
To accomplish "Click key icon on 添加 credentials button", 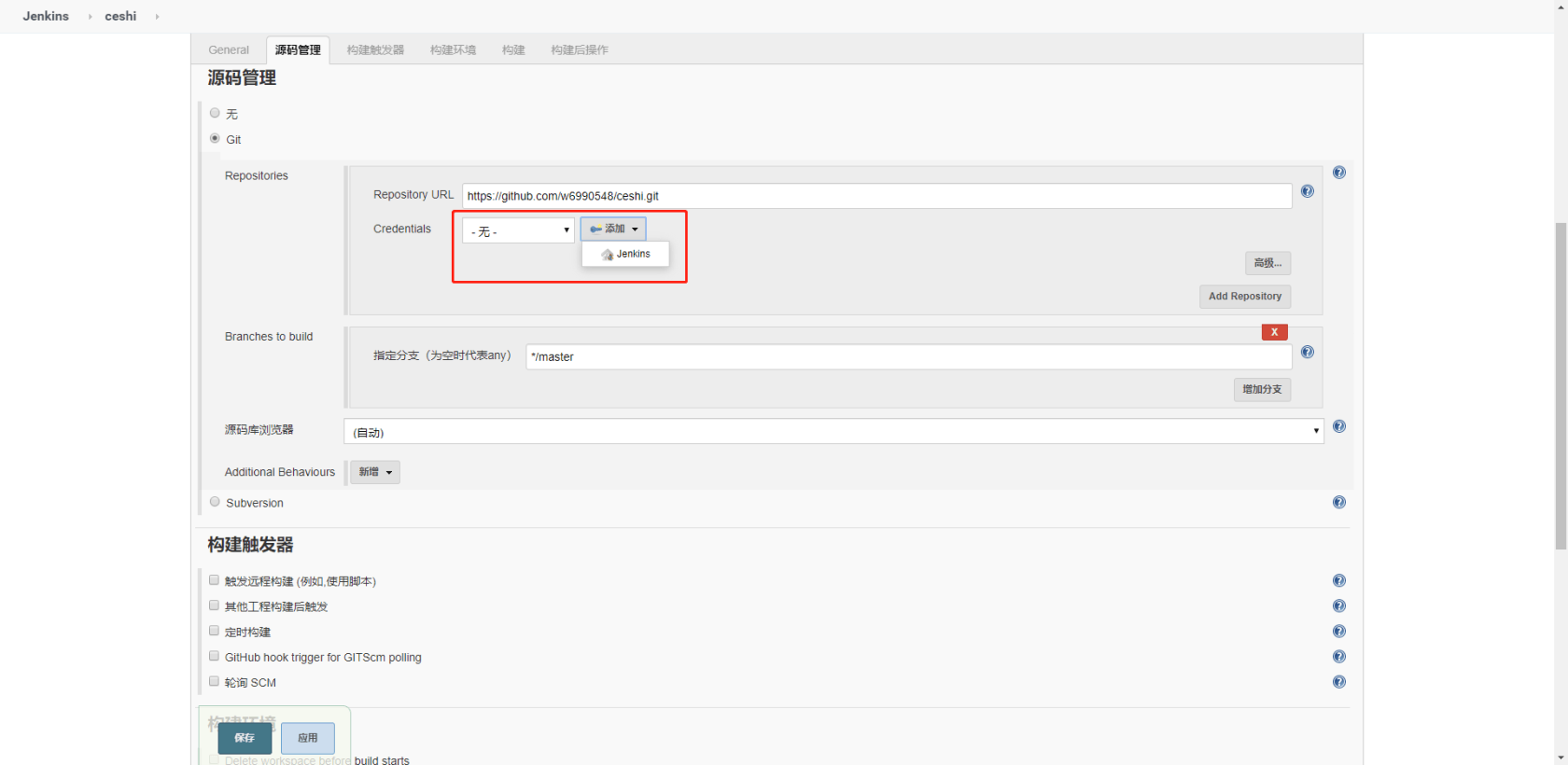I will (595, 229).
